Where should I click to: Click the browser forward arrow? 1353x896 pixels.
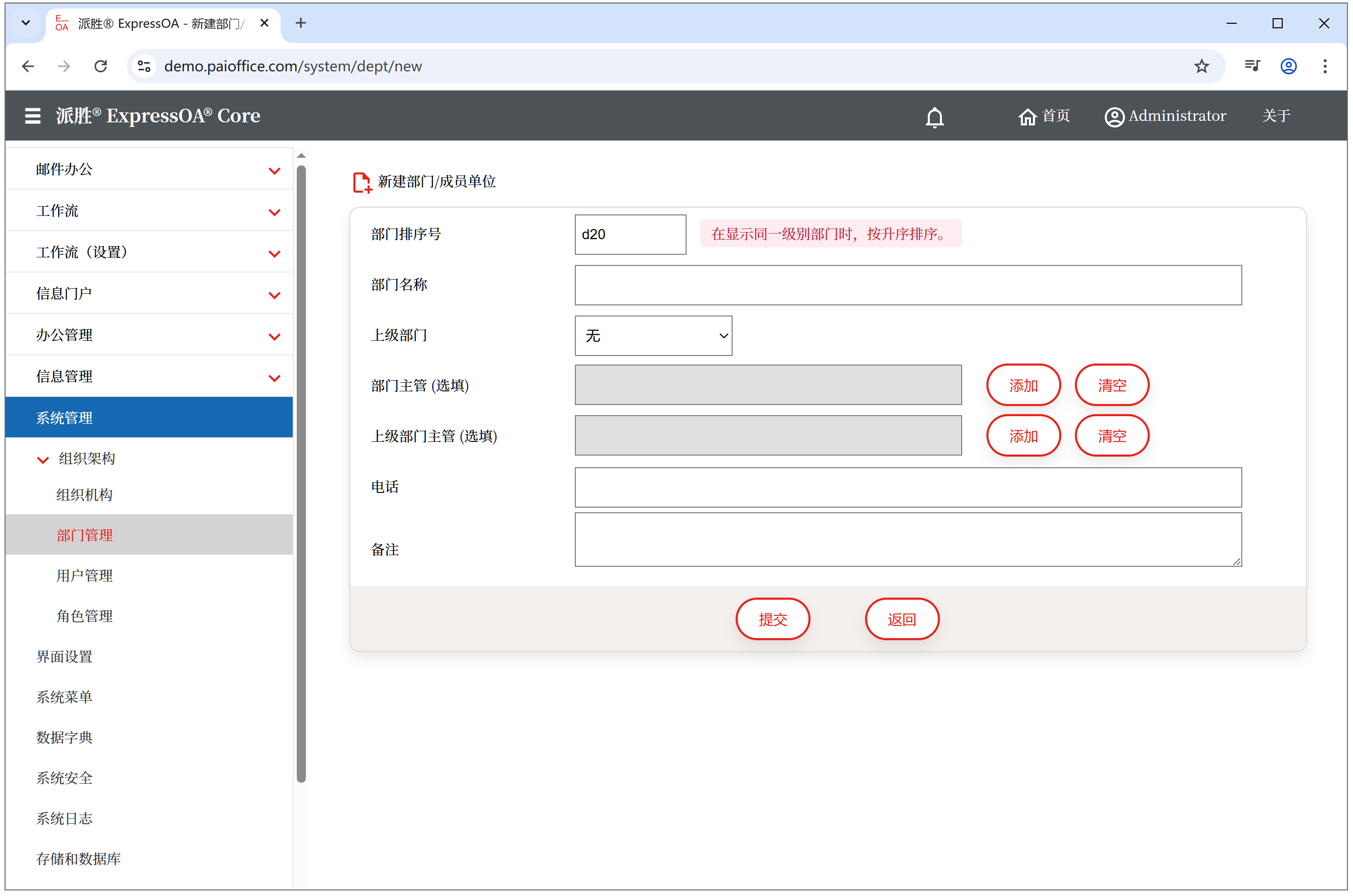coord(64,66)
